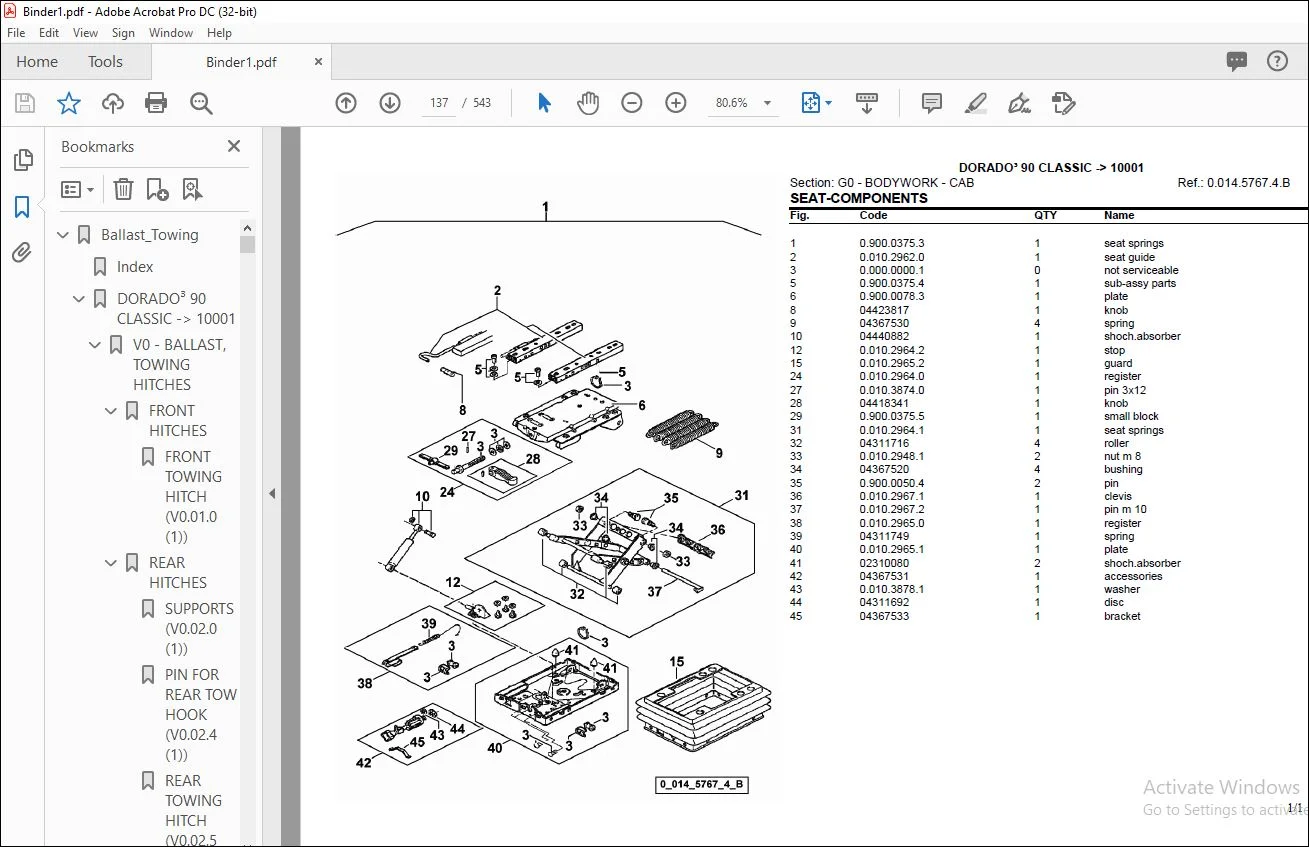Open the Sign document tool
The height and width of the screenshot is (847, 1309).
(x=1020, y=103)
